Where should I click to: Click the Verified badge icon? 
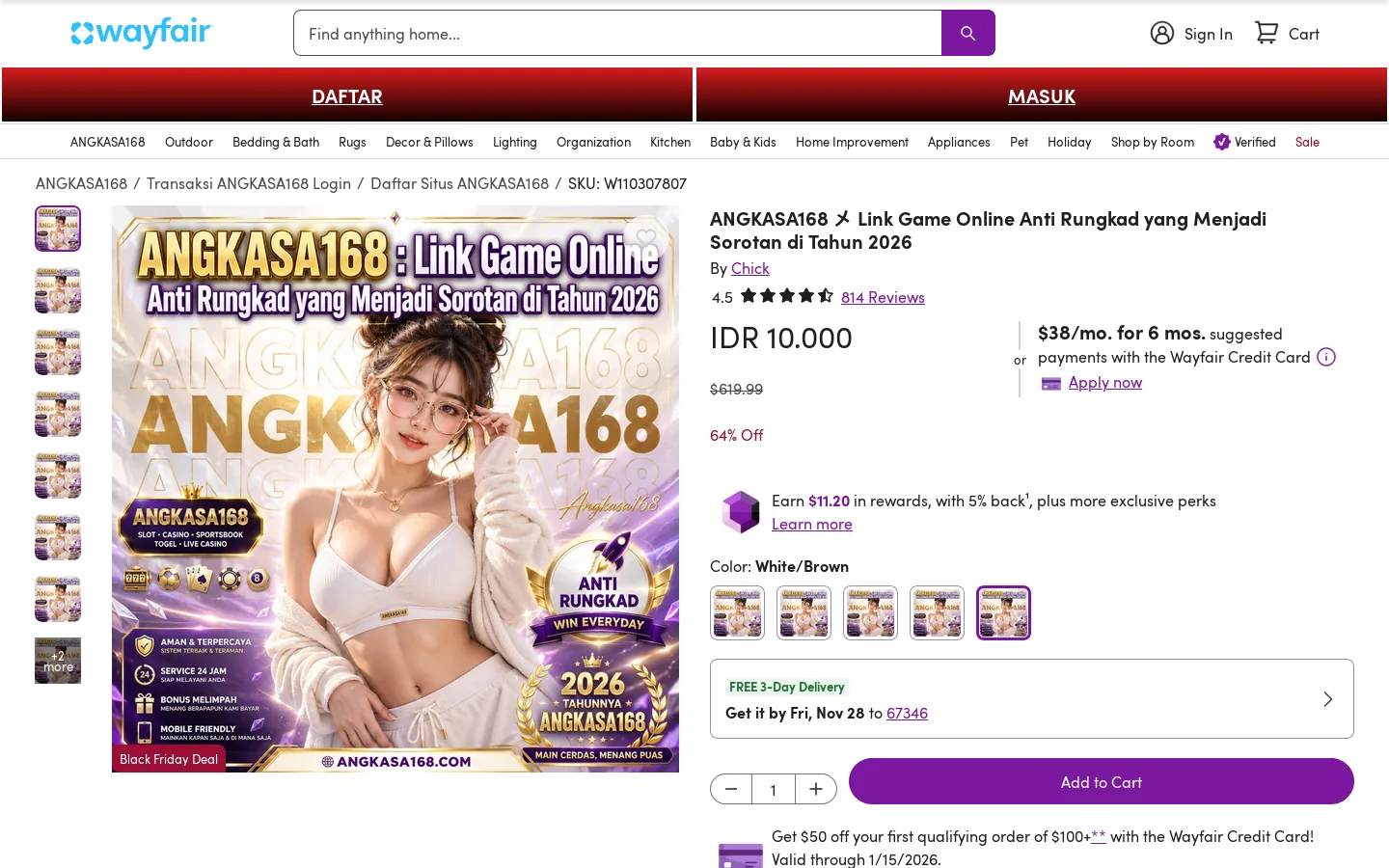(1222, 142)
